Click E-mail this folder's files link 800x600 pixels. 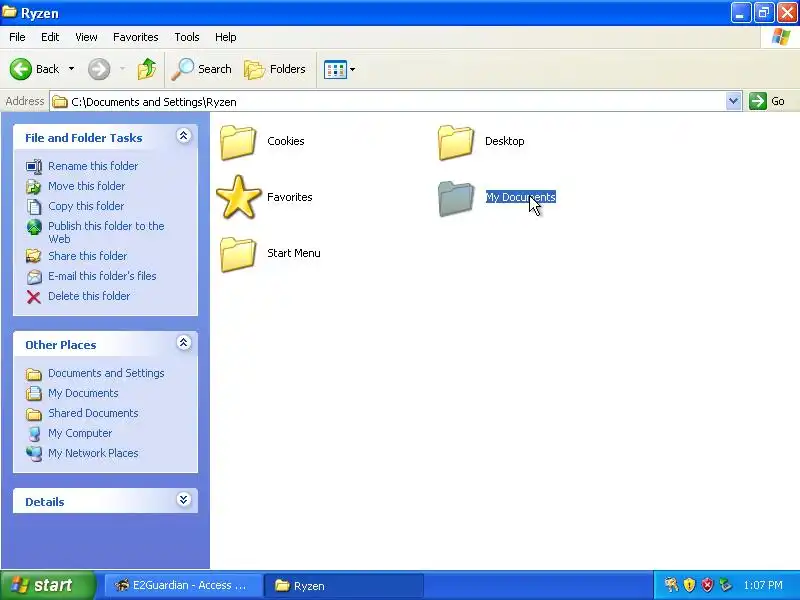point(102,276)
